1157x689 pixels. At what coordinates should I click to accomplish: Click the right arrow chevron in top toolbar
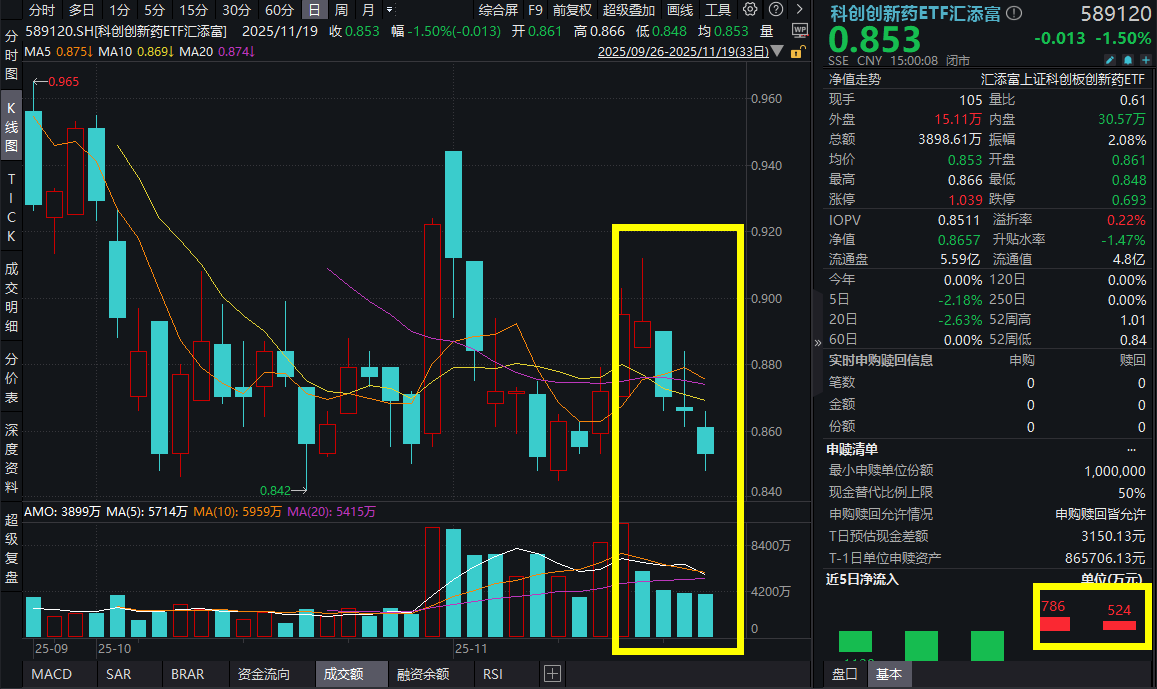coord(799,9)
